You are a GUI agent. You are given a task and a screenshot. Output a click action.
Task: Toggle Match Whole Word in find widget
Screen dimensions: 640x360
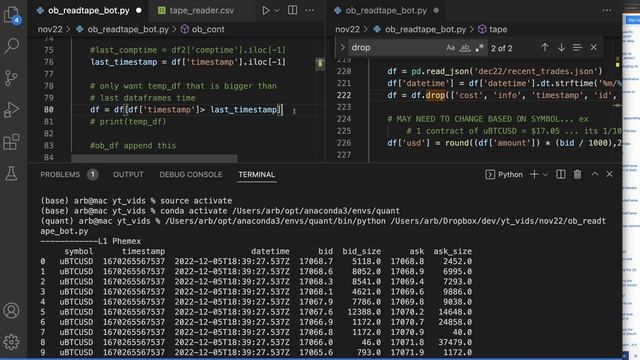[x=465, y=48]
